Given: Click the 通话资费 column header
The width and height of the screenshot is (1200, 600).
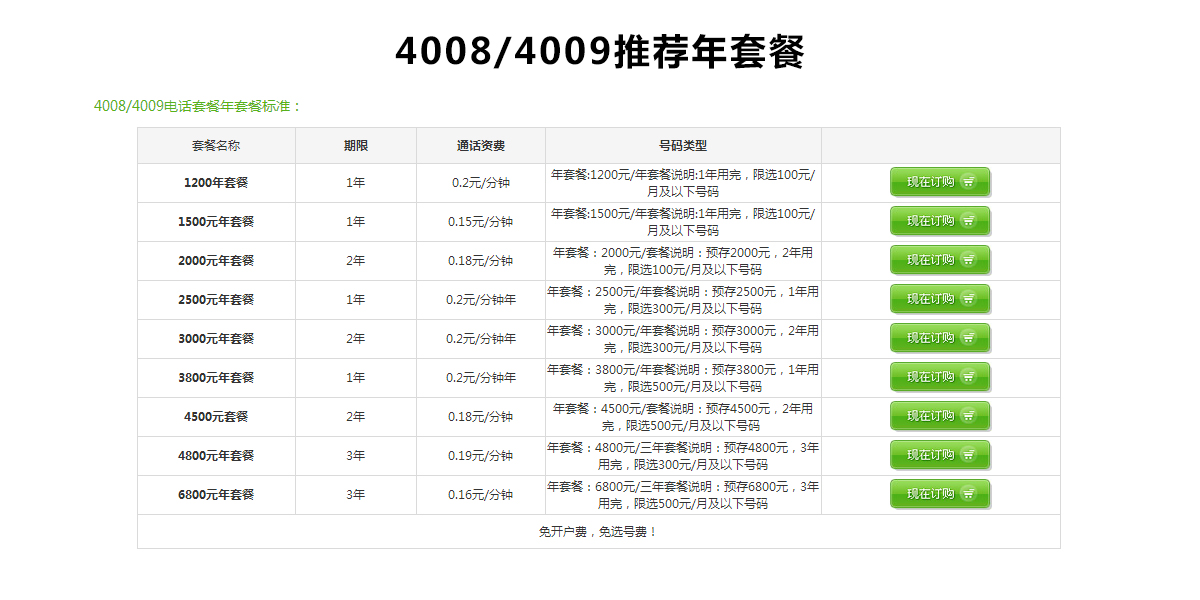Looking at the screenshot, I should click(x=481, y=146).
